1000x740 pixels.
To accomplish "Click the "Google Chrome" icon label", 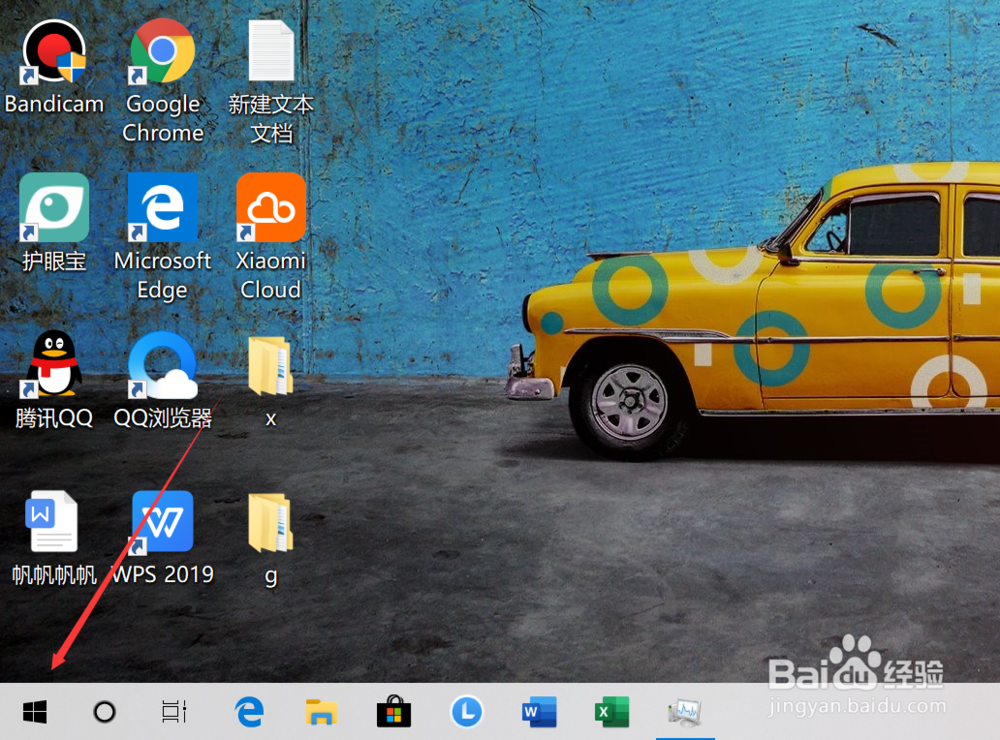I will pyautogui.click(x=163, y=118).
